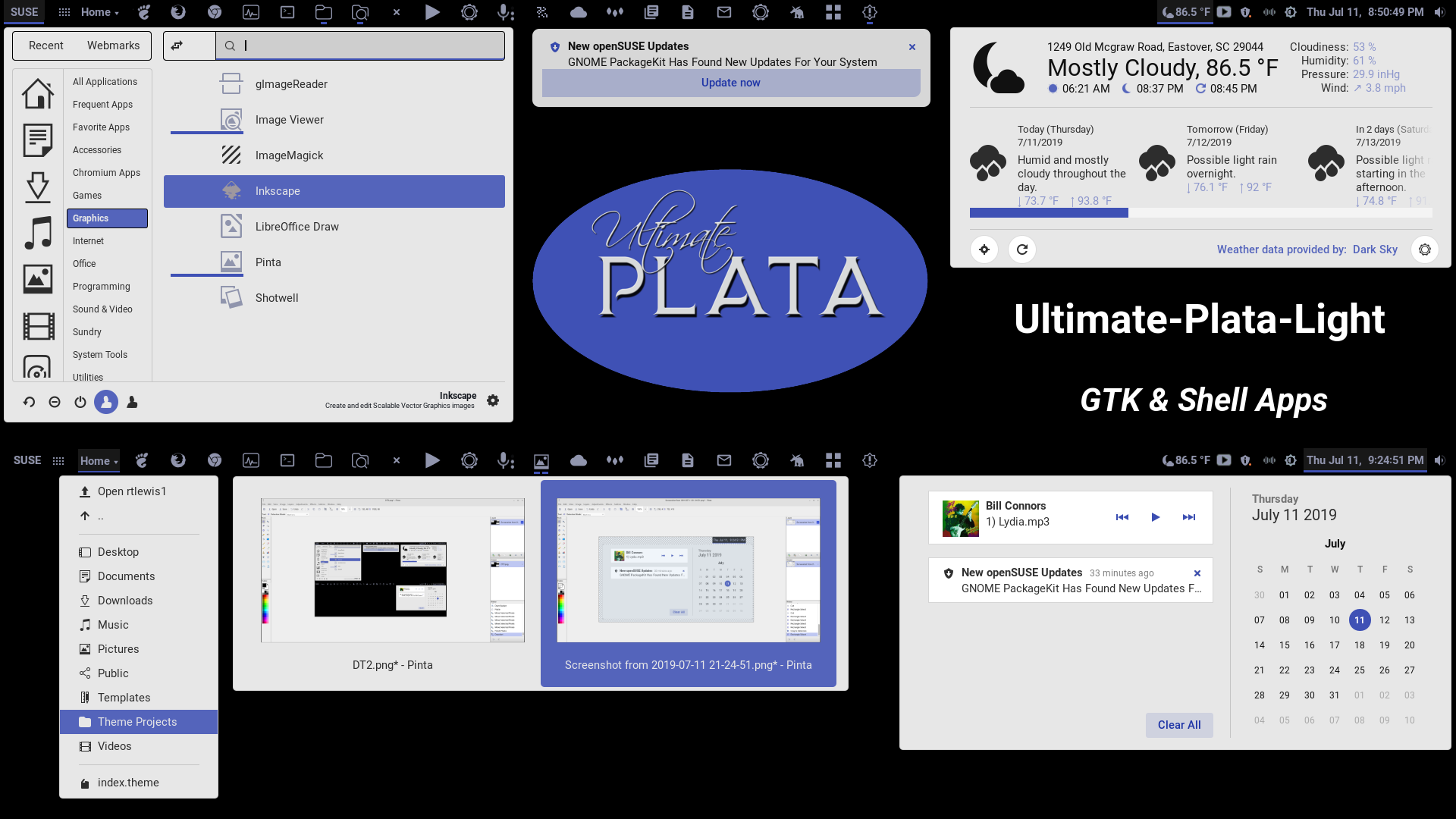This screenshot has height=819, width=1456.
Task: Select the Internet category
Action: coord(89,241)
